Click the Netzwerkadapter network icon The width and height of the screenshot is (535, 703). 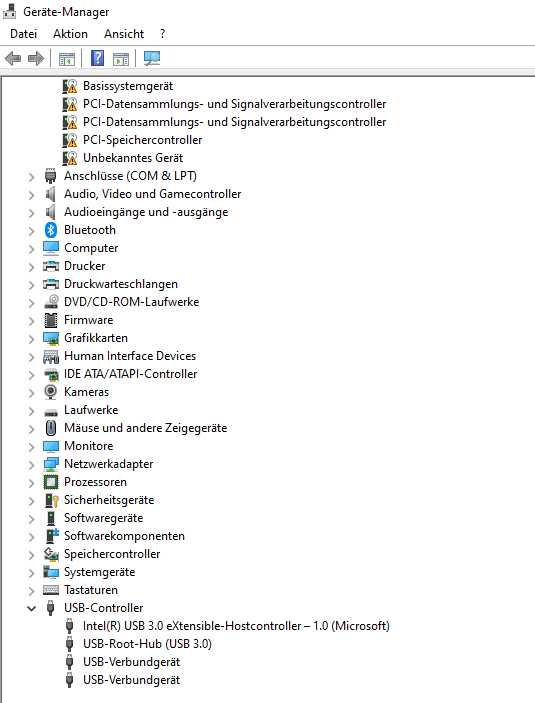[51, 464]
